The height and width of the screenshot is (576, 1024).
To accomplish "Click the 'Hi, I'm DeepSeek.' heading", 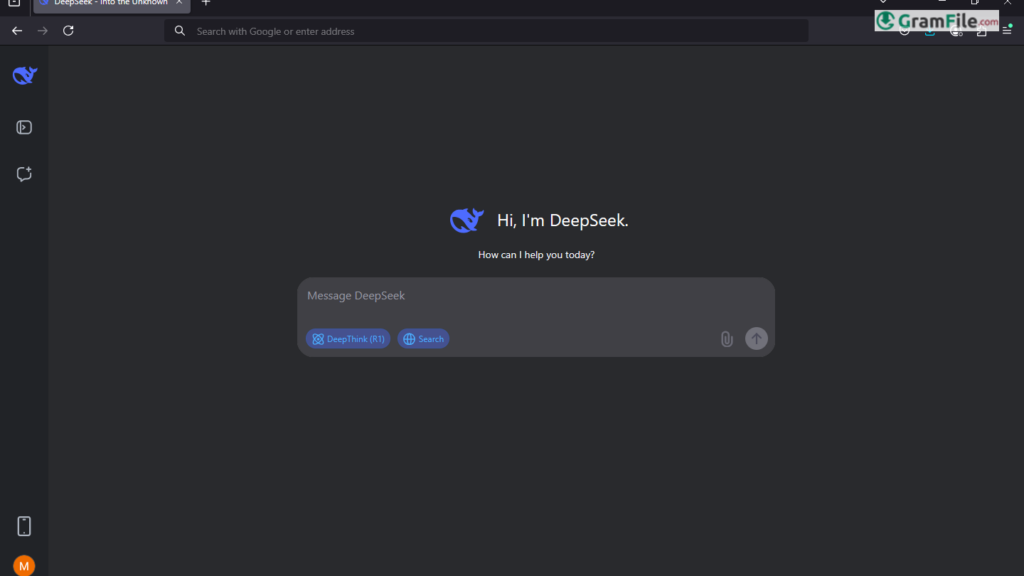I will click(562, 221).
